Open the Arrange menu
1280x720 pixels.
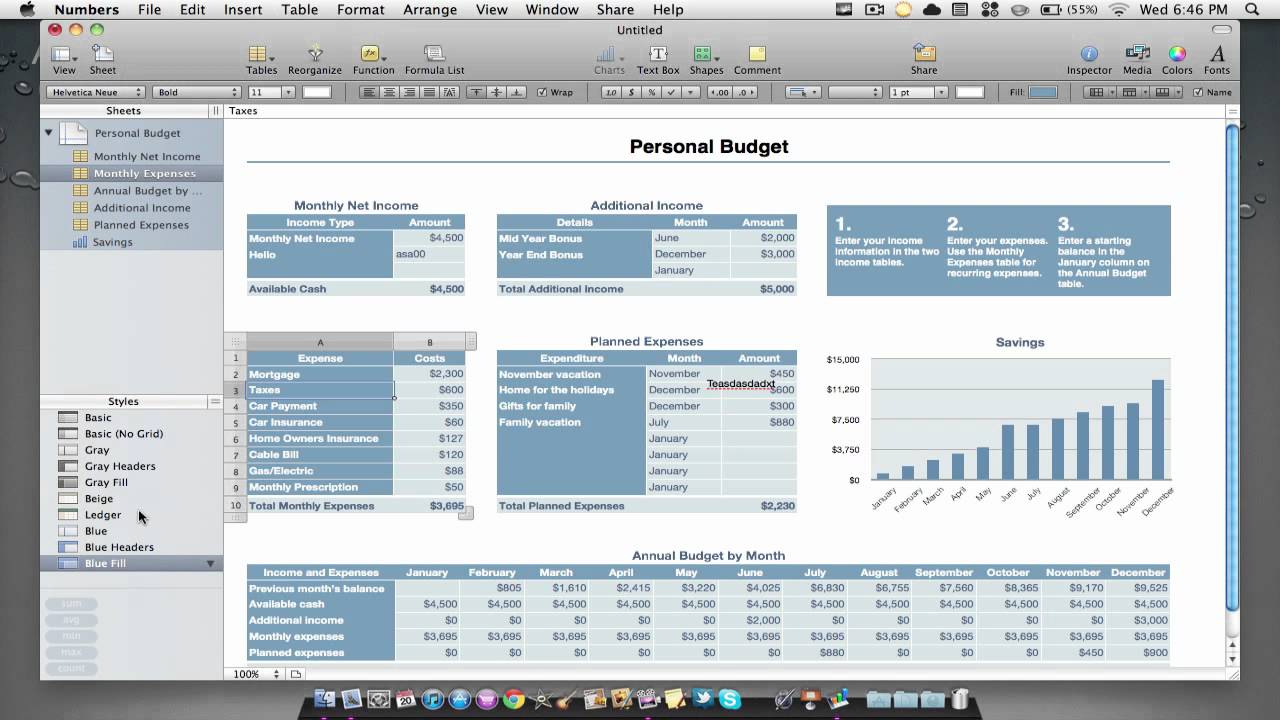[431, 9]
